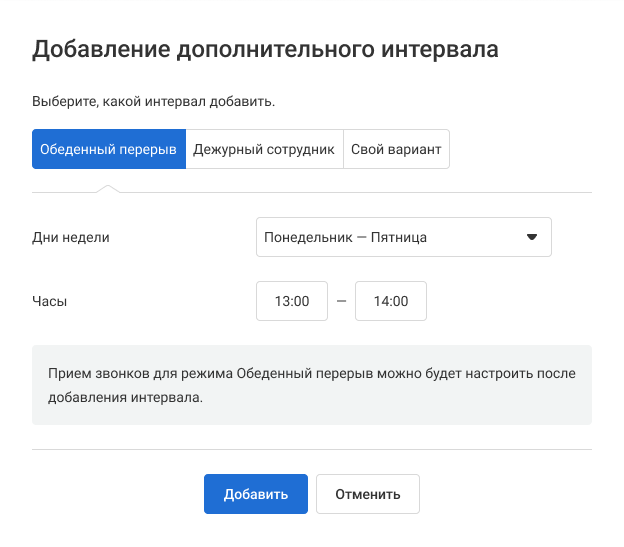624x547 pixels.
Task: Open the Свой вариант tab
Action: [396, 149]
